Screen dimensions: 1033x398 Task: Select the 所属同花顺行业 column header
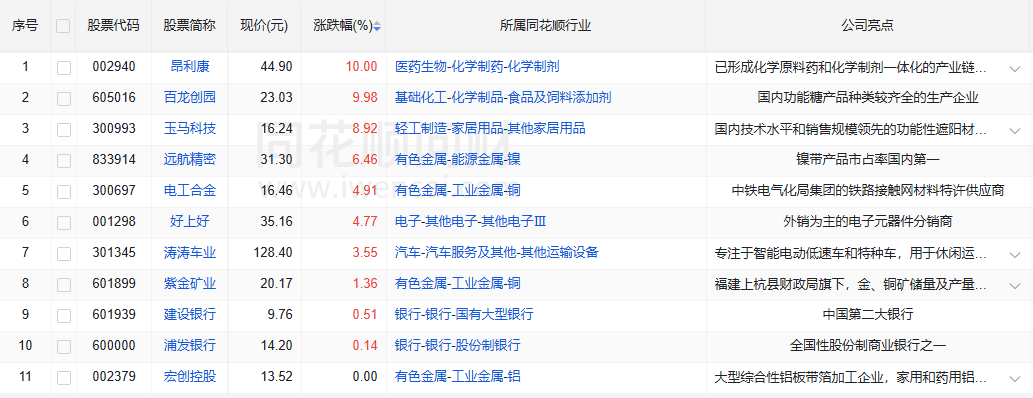pos(545,26)
